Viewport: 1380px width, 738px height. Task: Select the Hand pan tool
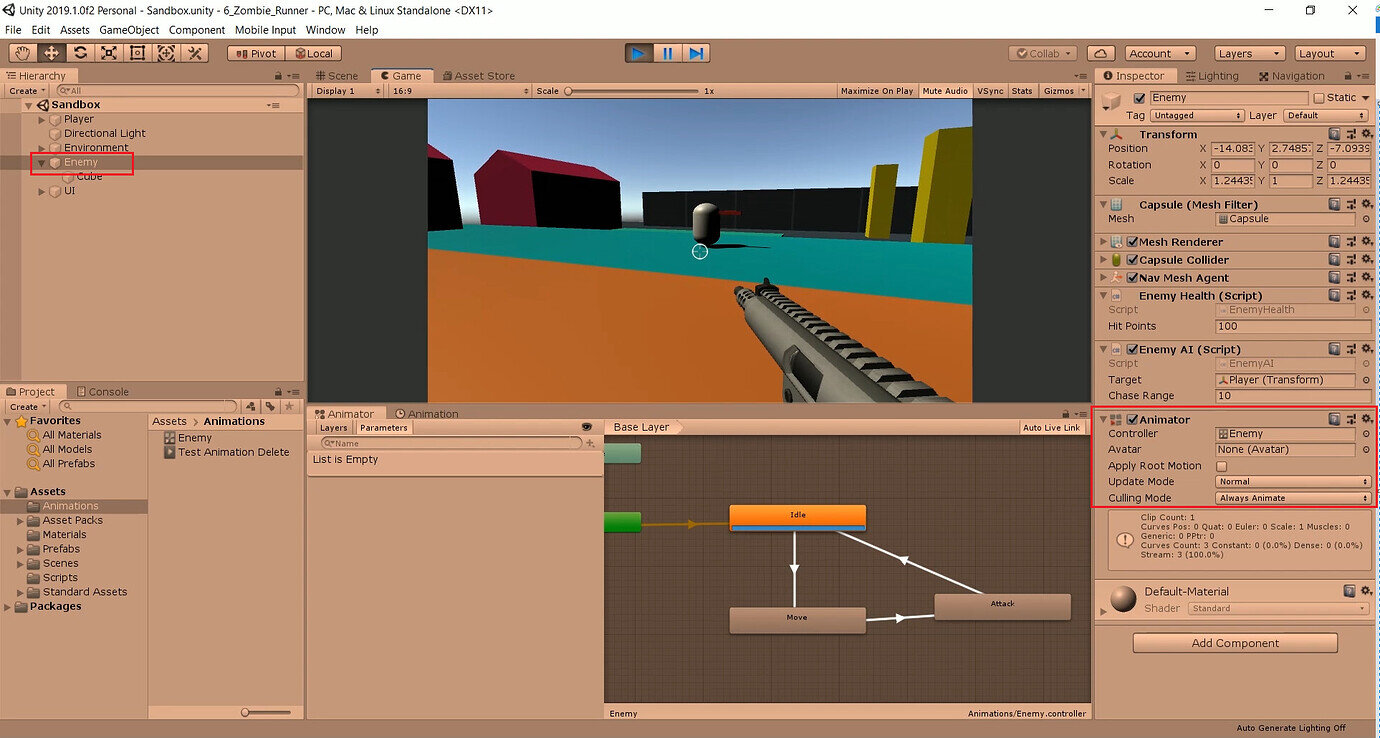click(21, 52)
